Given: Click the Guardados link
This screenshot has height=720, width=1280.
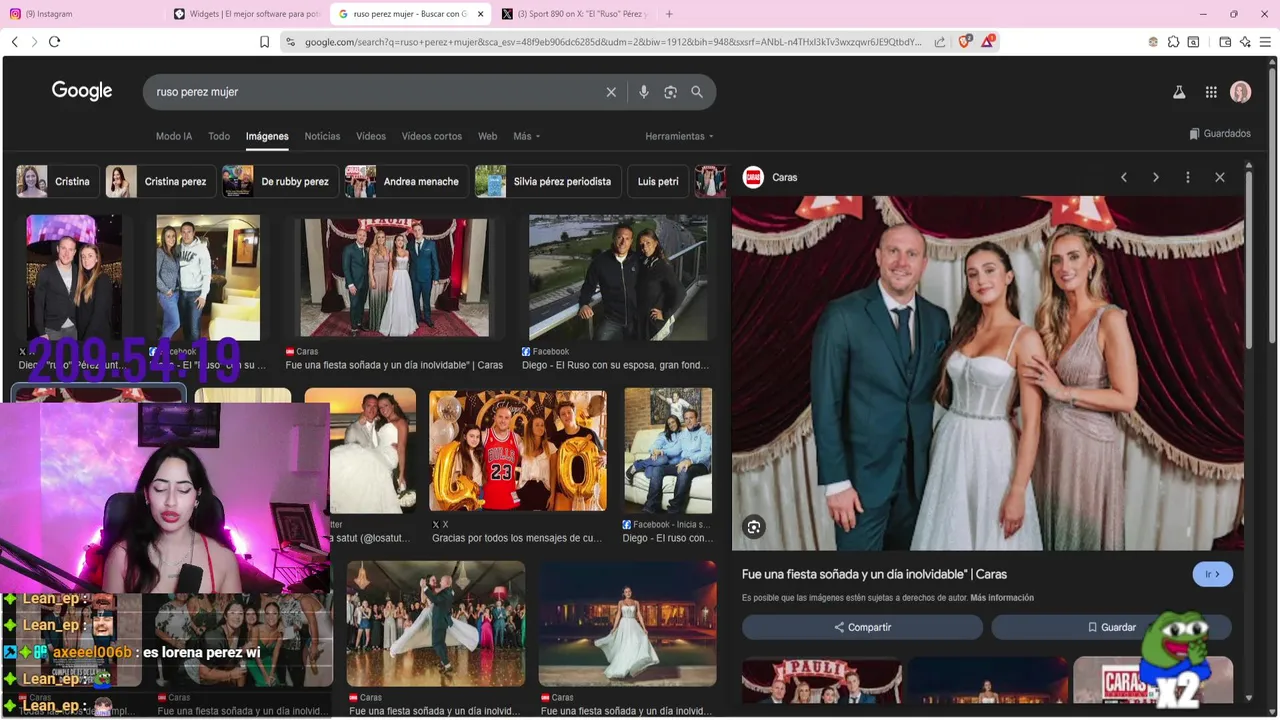Looking at the screenshot, I should (1220, 133).
